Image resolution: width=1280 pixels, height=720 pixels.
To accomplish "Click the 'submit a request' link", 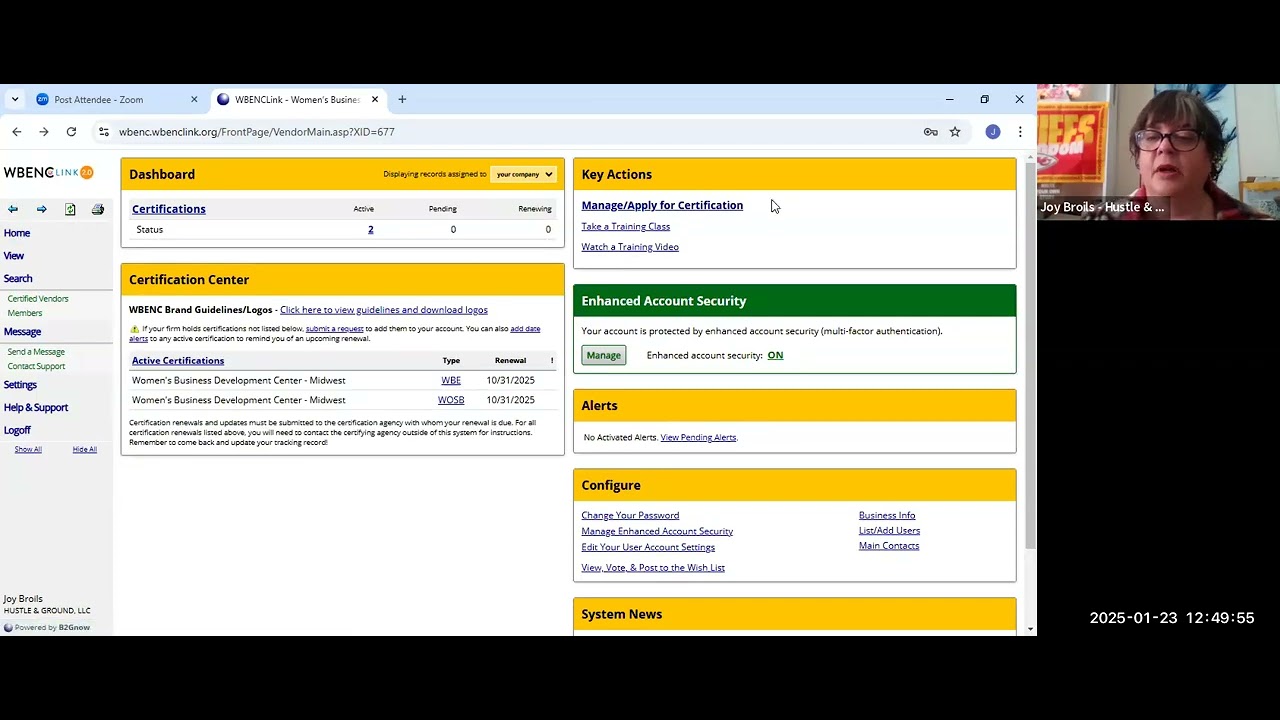I will pyautogui.click(x=334, y=329).
